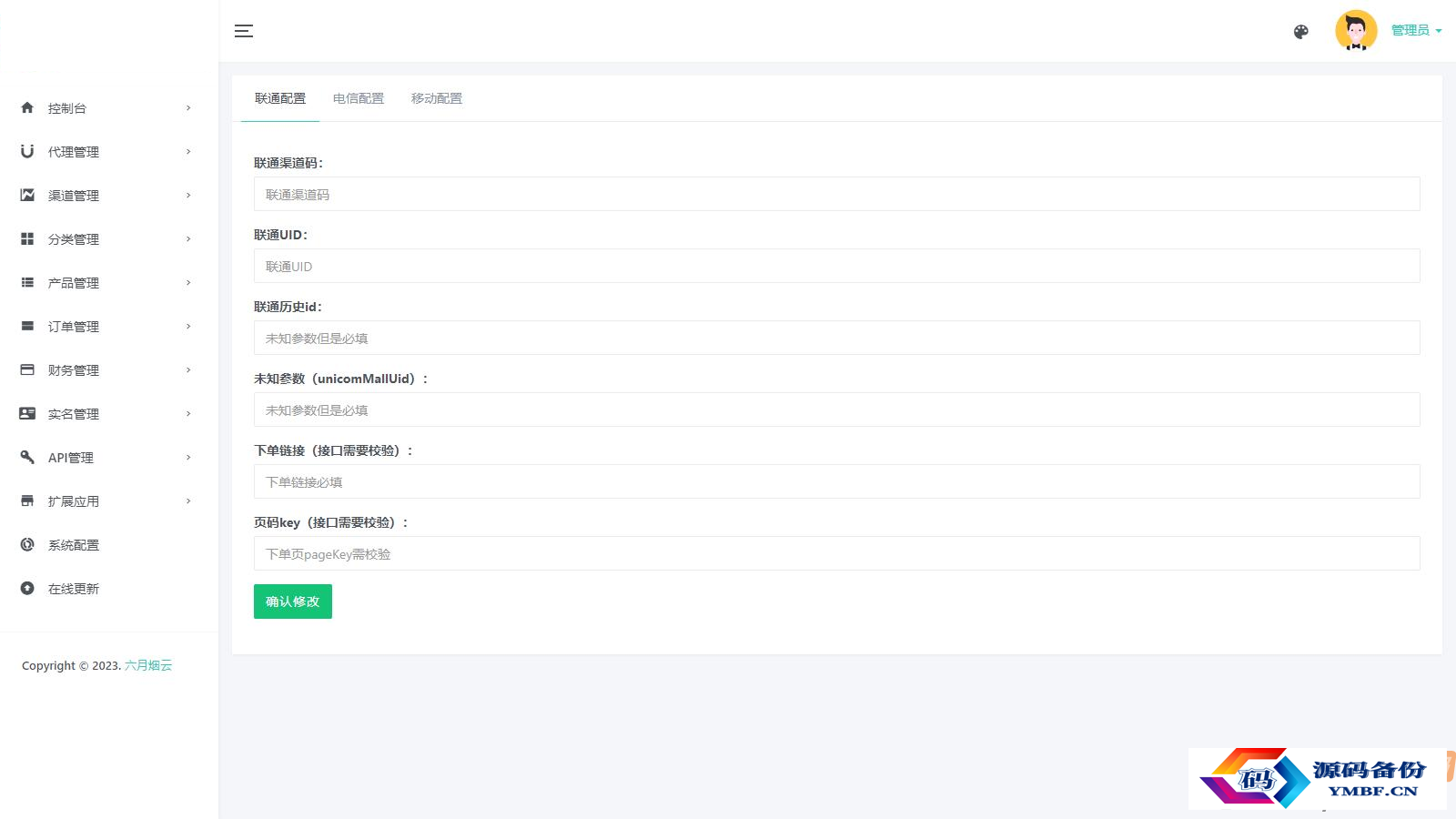
Task: Click the chart icon beside 渠道管理
Action: 27,195
